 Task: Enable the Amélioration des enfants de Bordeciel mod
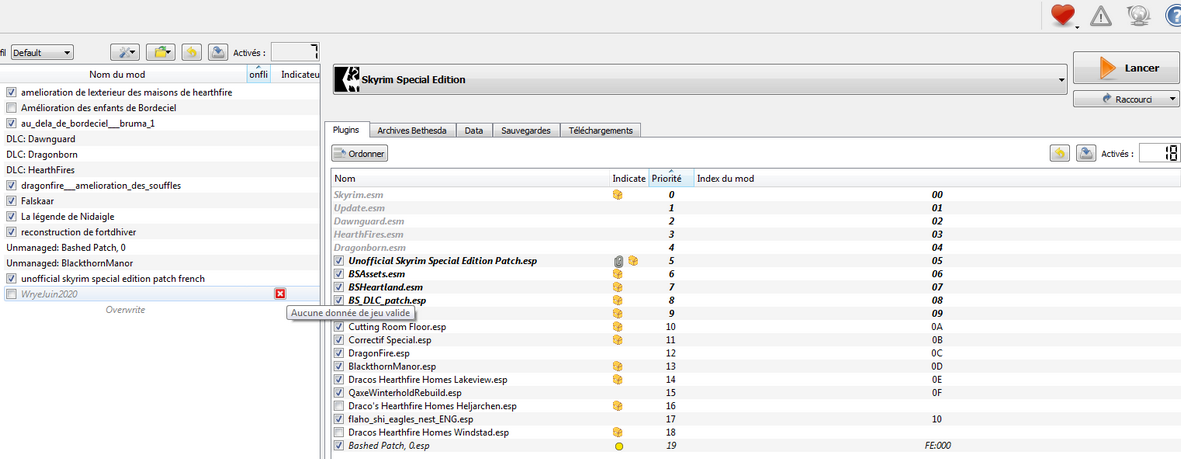(x=11, y=108)
